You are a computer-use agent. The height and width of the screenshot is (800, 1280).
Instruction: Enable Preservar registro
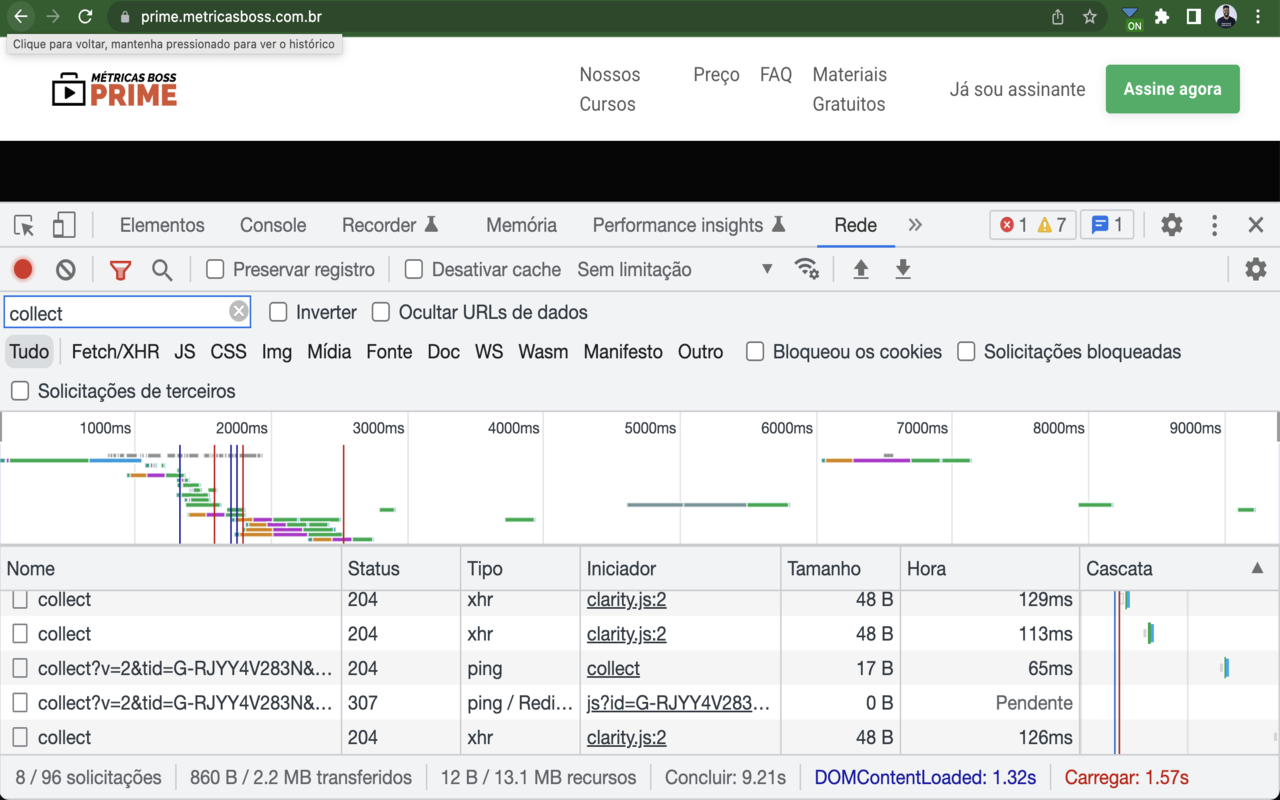214,269
